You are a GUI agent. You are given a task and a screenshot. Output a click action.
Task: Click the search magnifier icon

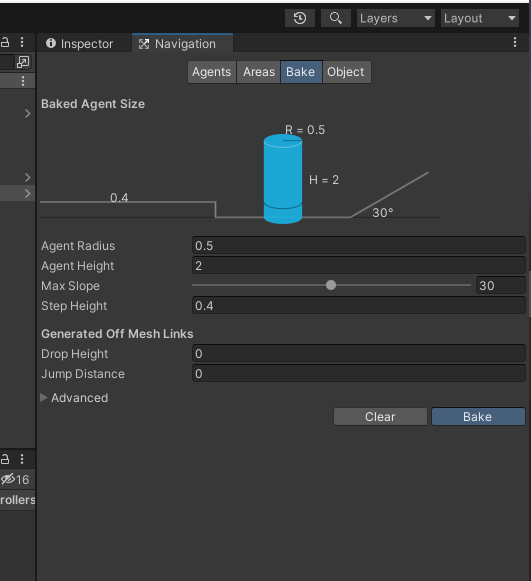coord(336,18)
